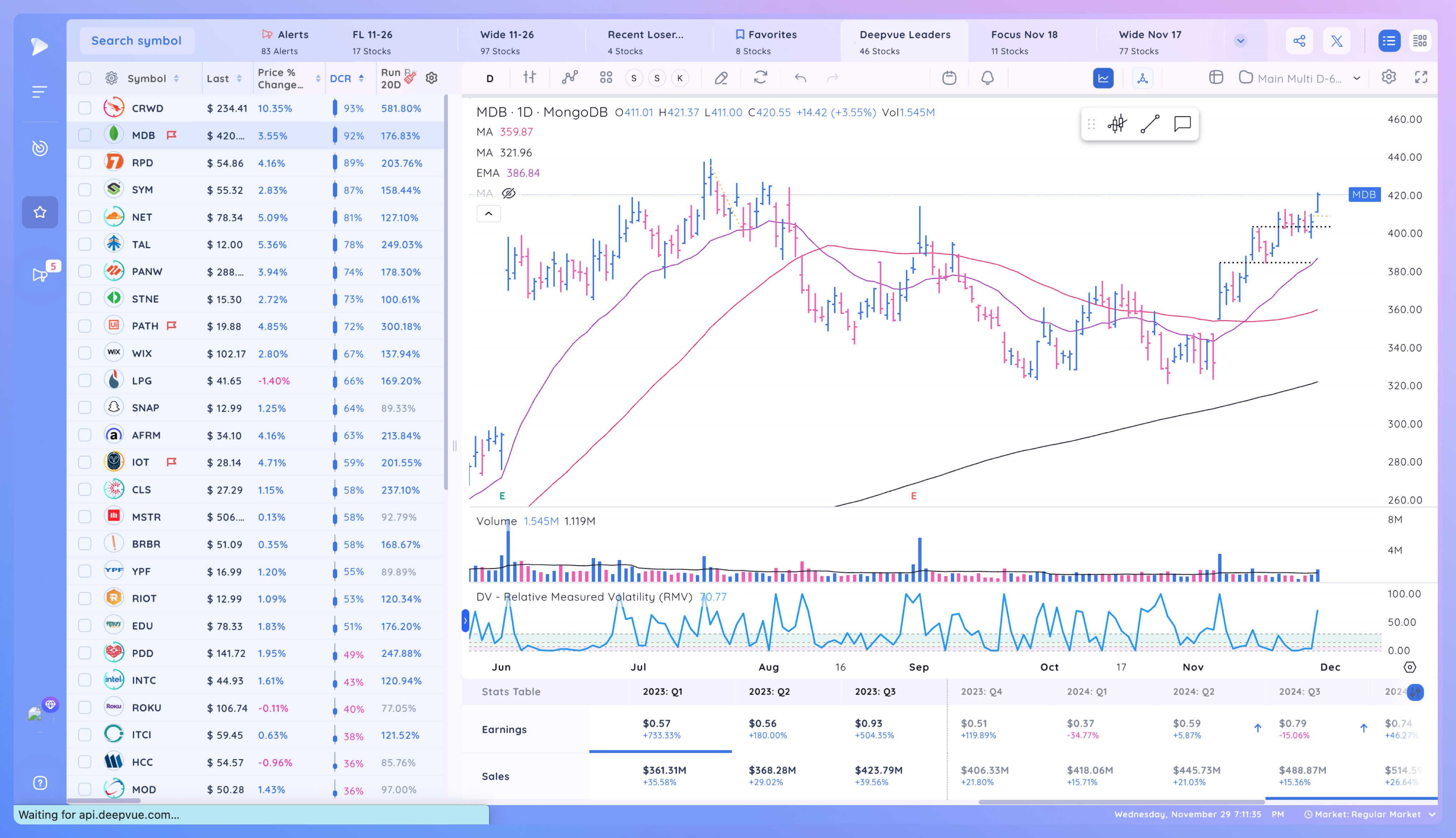Open the indicators line icon

[570, 77]
